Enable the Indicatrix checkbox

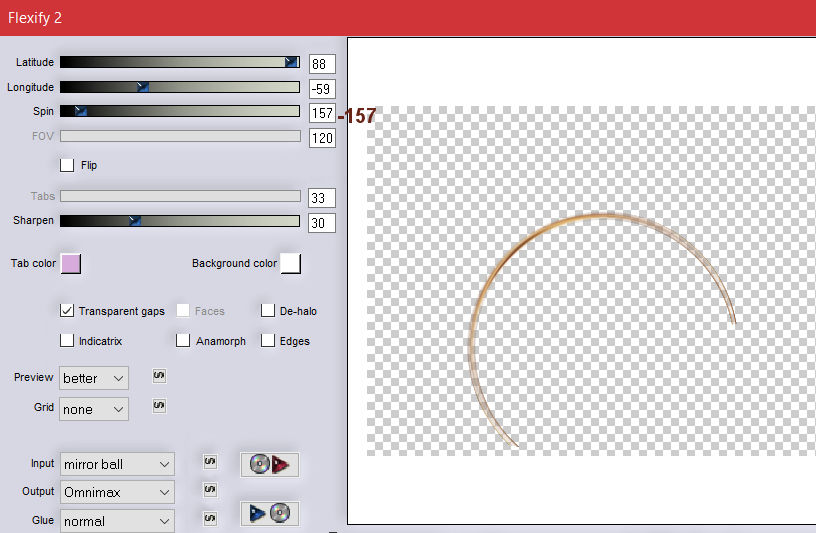67,341
